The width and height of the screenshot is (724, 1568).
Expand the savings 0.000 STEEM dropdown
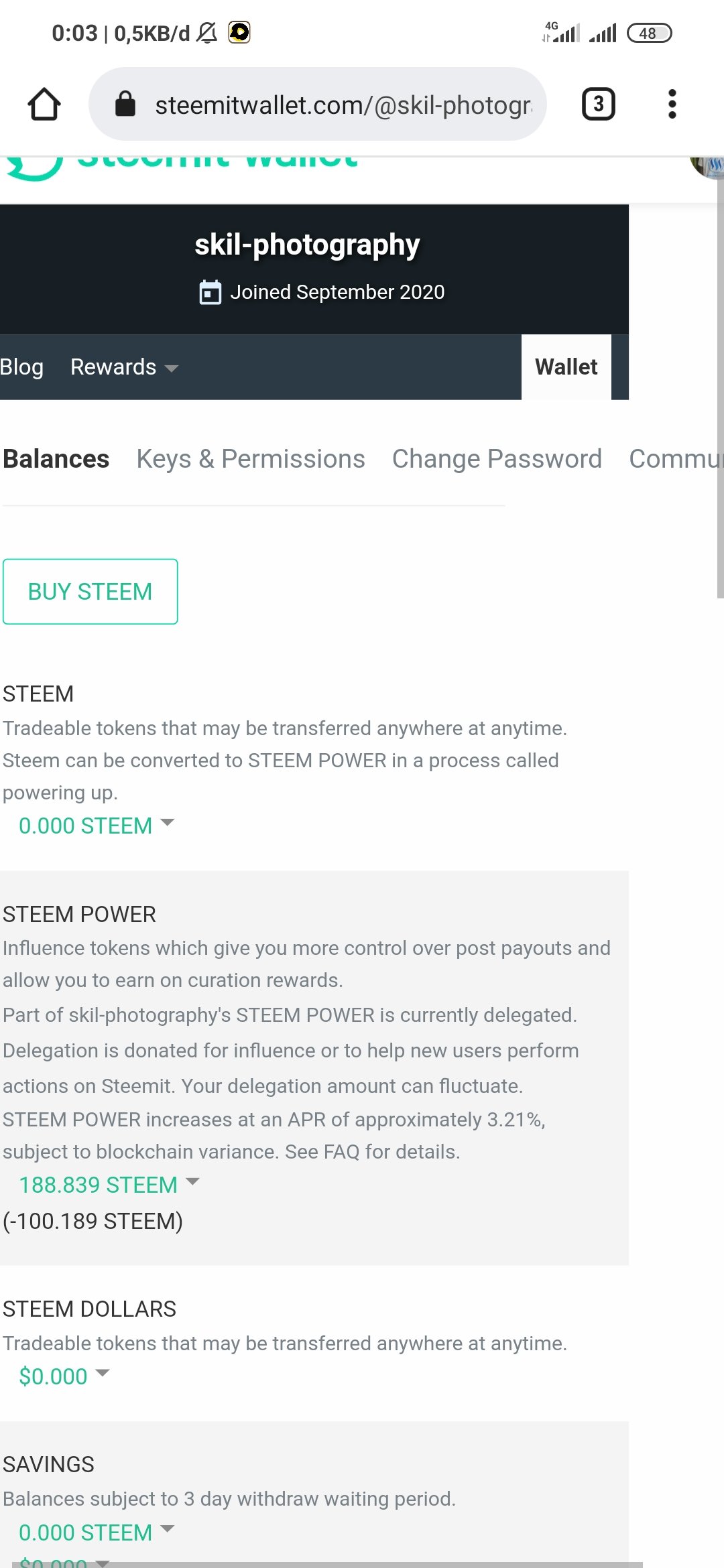[x=97, y=1532]
